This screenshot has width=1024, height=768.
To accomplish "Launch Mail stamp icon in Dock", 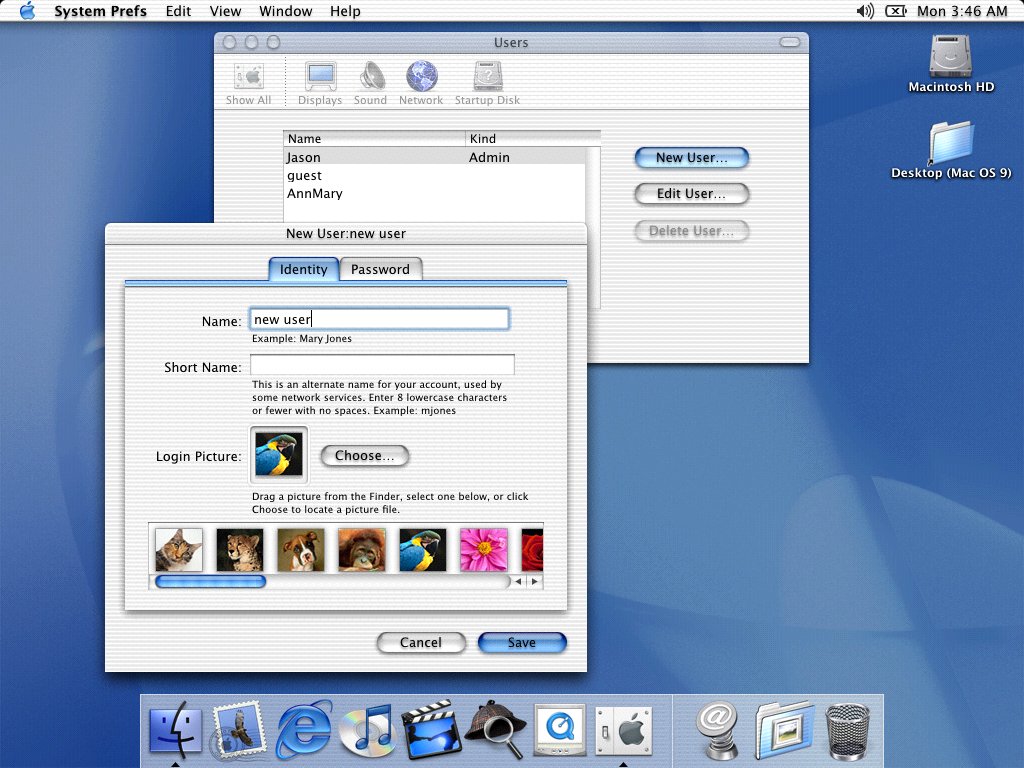I will click(x=239, y=729).
